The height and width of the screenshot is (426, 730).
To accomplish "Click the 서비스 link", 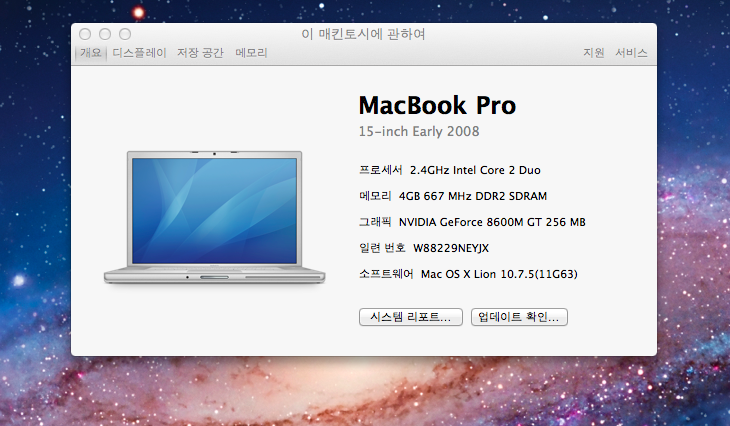I will [631, 52].
